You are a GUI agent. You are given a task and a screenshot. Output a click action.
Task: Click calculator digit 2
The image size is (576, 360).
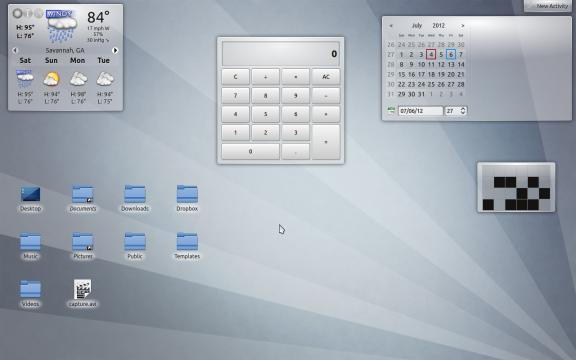pyautogui.click(x=266, y=133)
